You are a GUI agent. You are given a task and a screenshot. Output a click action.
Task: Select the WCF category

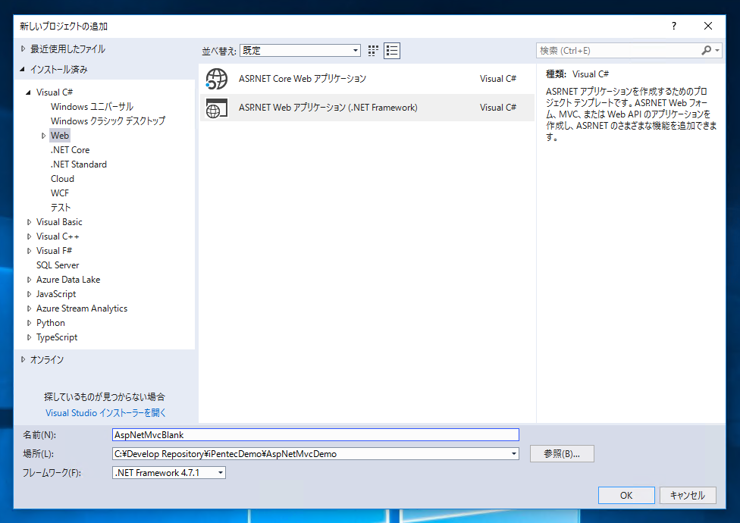pos(59,193)
